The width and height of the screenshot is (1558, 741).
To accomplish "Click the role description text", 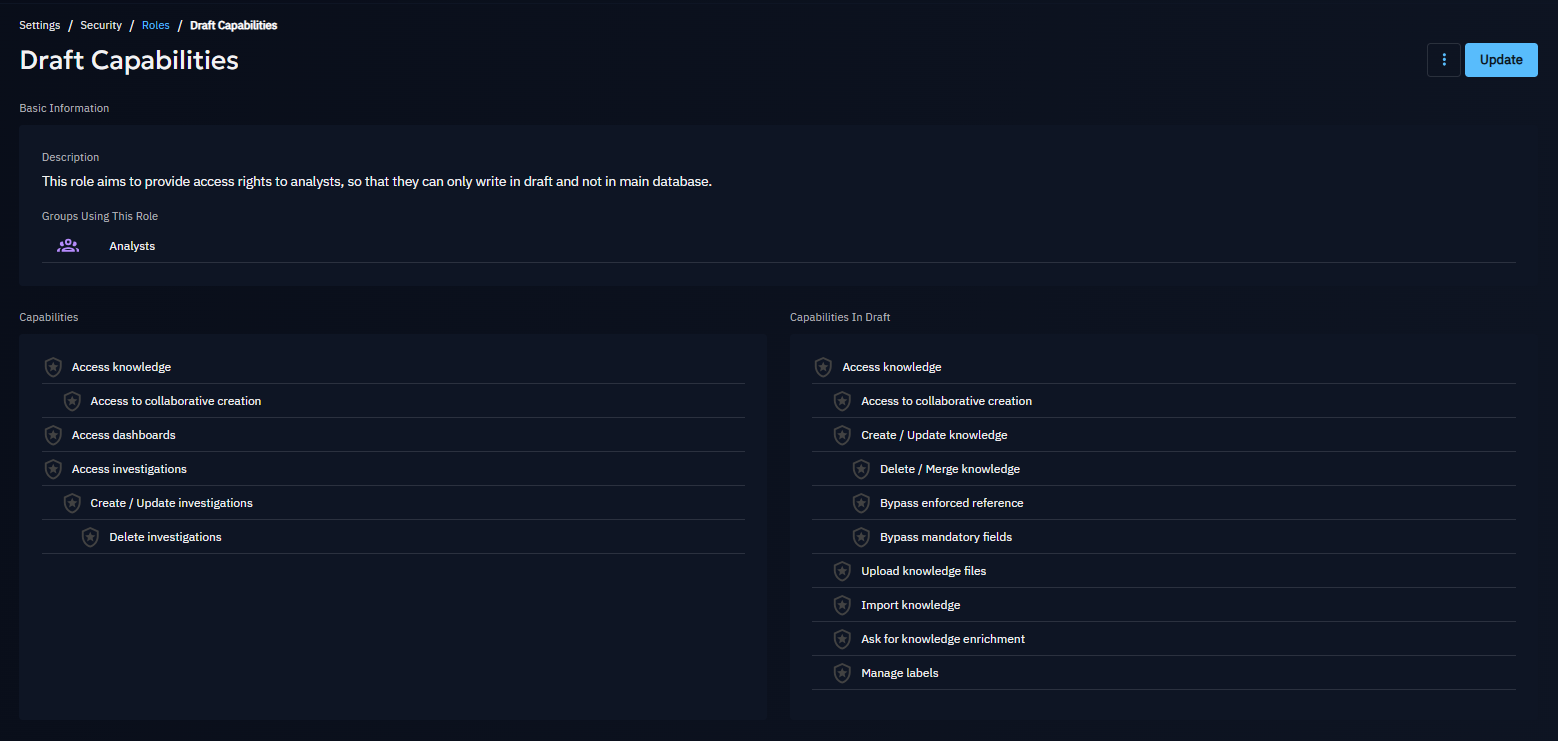I will 376,182.
